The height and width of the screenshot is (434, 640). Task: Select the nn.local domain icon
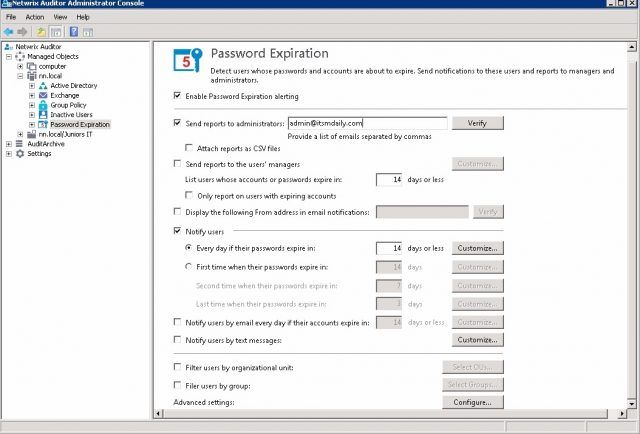31,76
